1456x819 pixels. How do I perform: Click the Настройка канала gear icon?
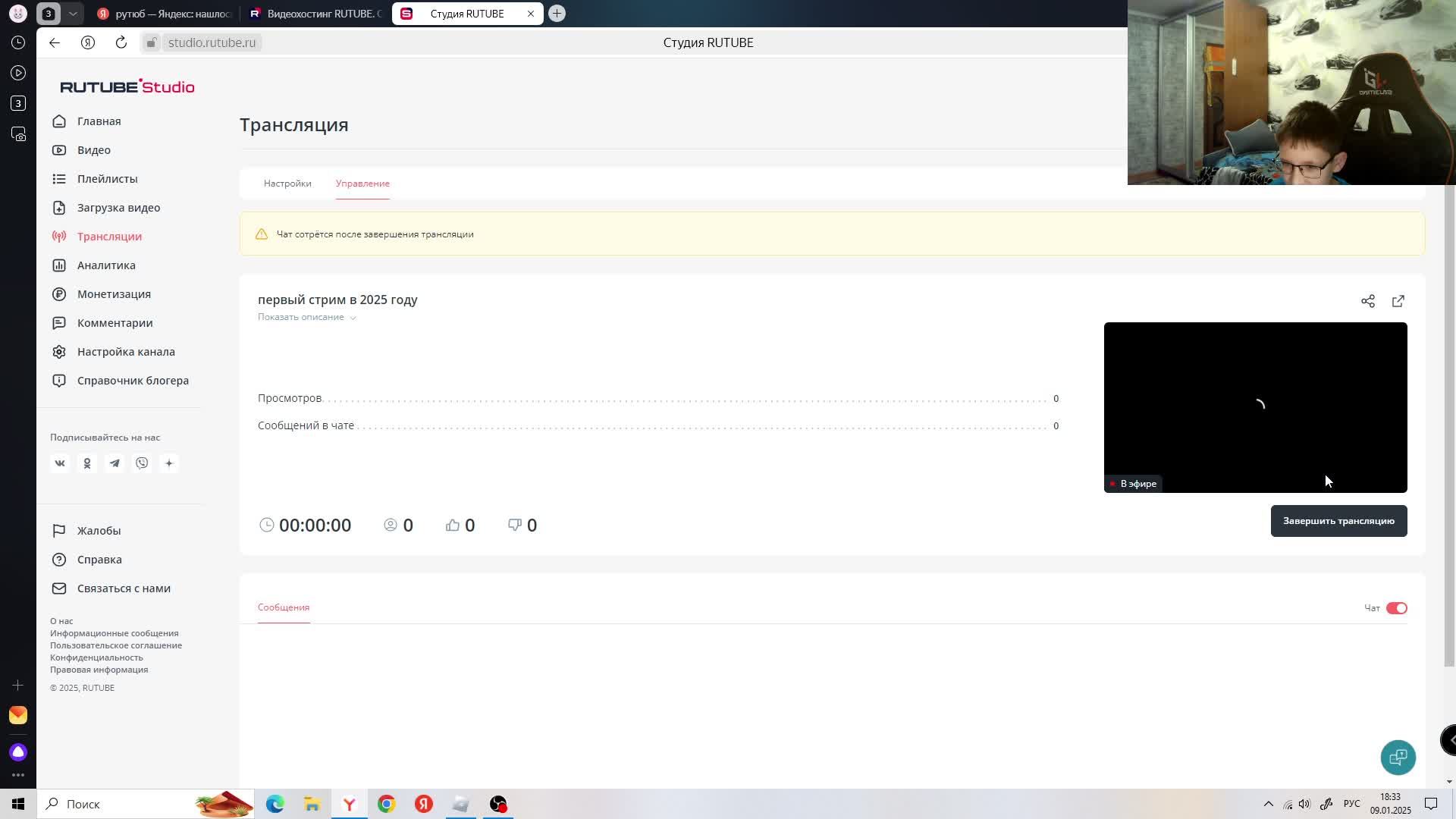(59, 352)
